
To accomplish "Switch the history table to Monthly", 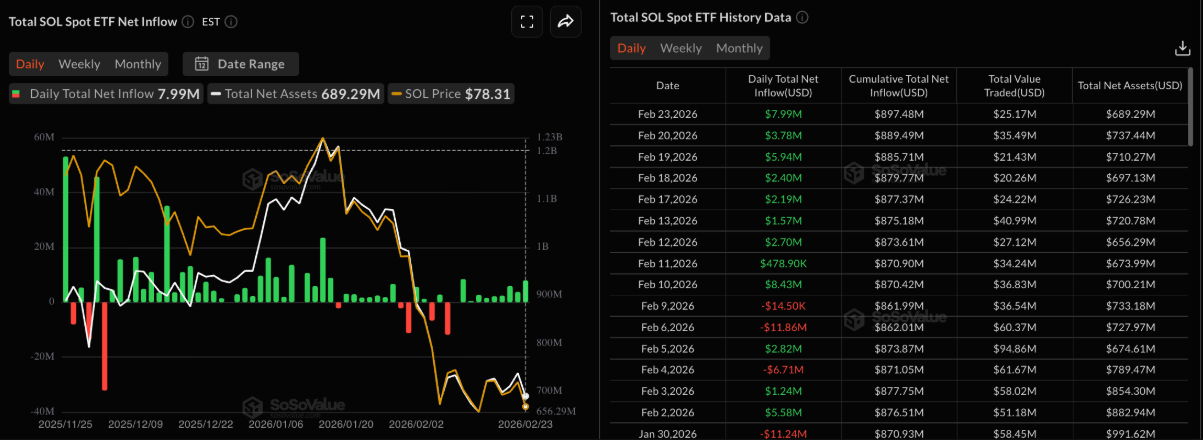I will click(739, 48).
